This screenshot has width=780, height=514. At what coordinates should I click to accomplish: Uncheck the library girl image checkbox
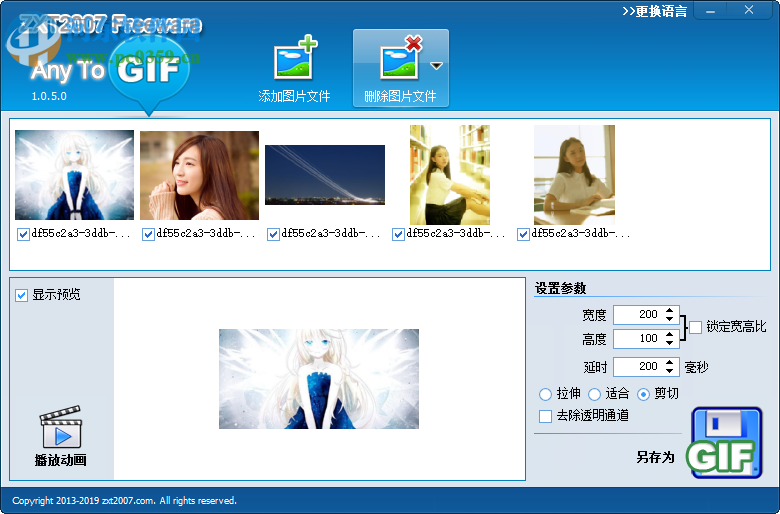(398, 234)
